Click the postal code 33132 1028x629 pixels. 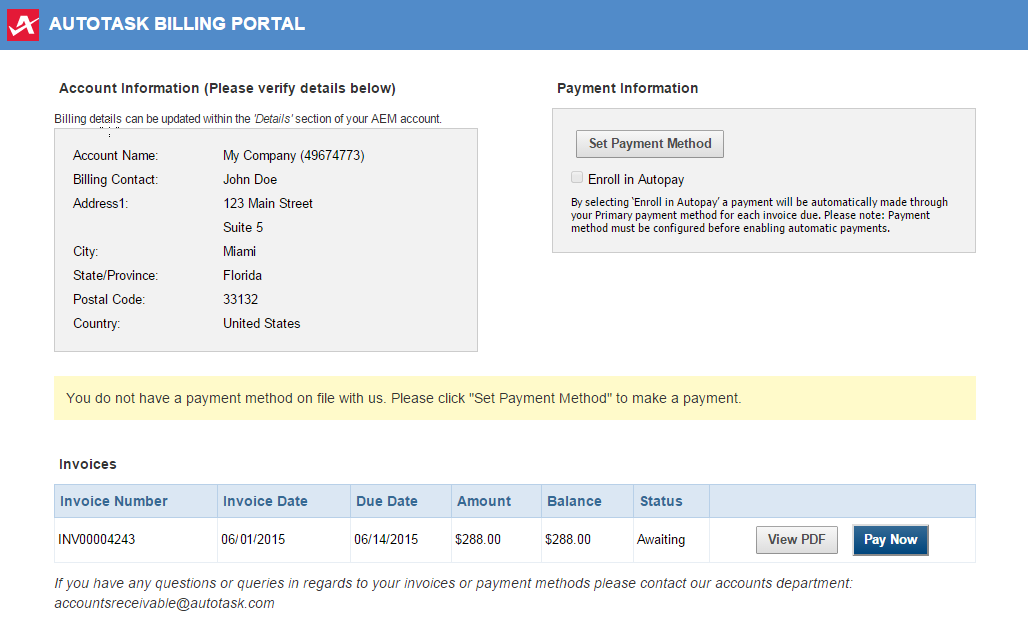tap(241, 300)
